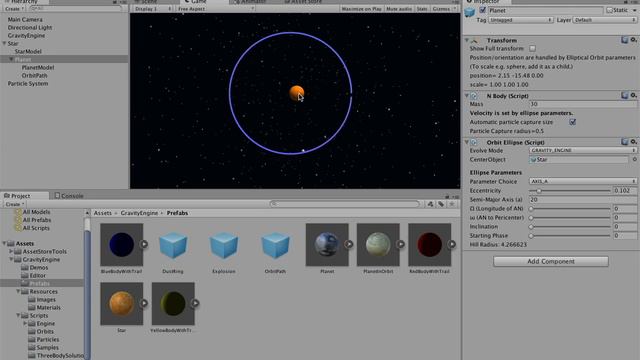The width and height of the screenshot is (640, 360).
Task: Expand BlueBodyWithTrail prefab arrow button
Action: tap(144, 244)
